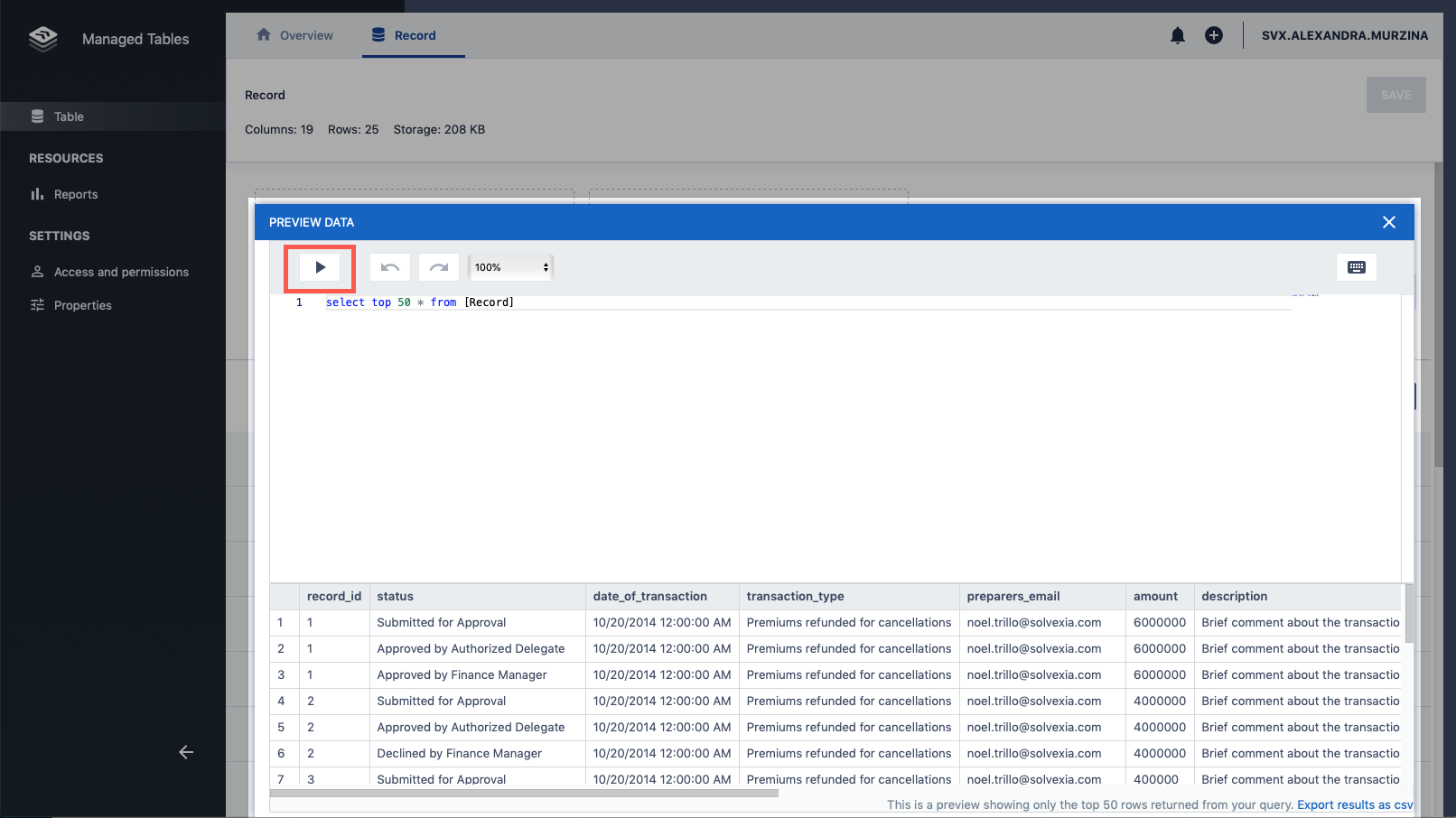
Task: Open Table in the sidebar
Action: point(69,116)
